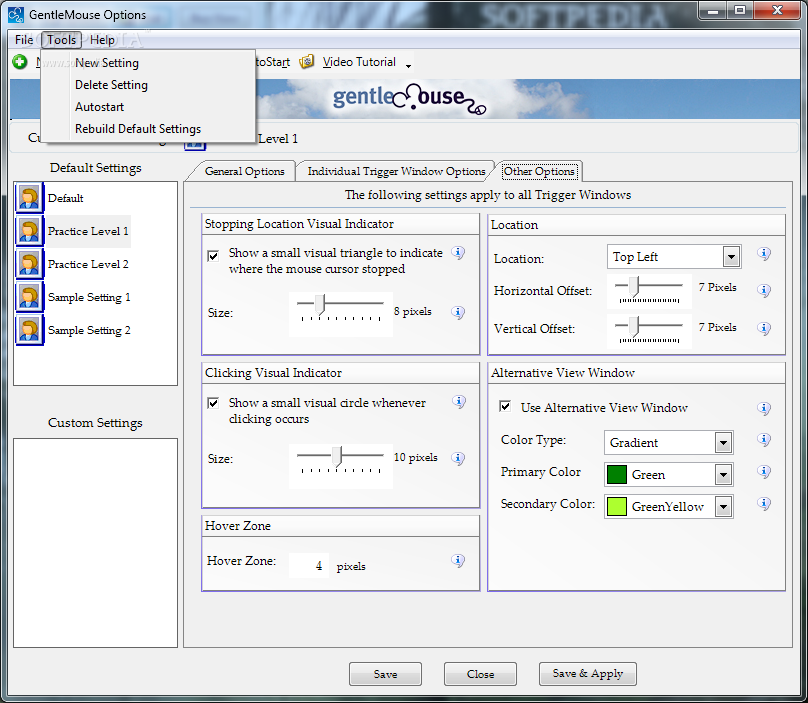Close the open Tools menu
The width and height of the screenshot is (808, 703).
pos(61,40)
